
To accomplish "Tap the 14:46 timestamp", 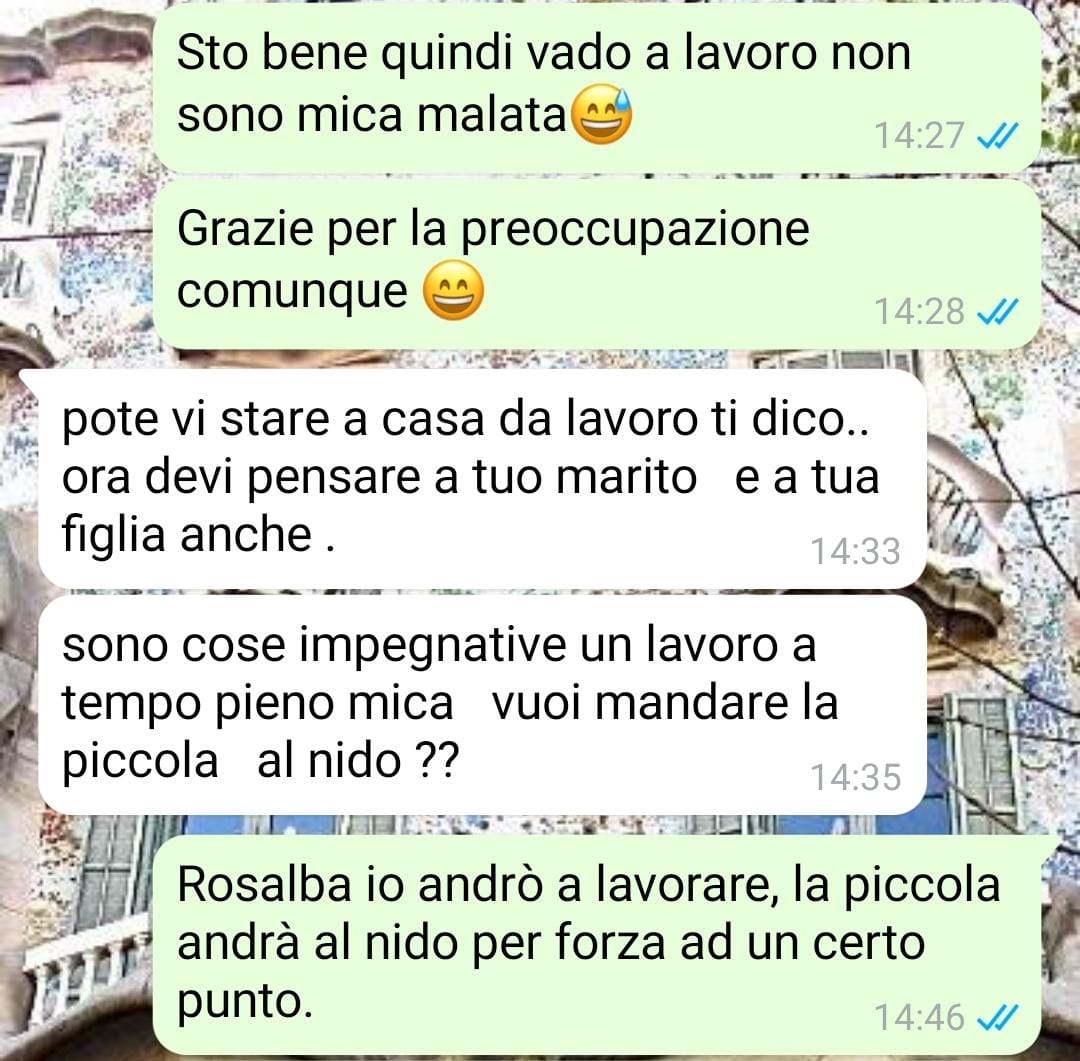I will [919, 1018].
